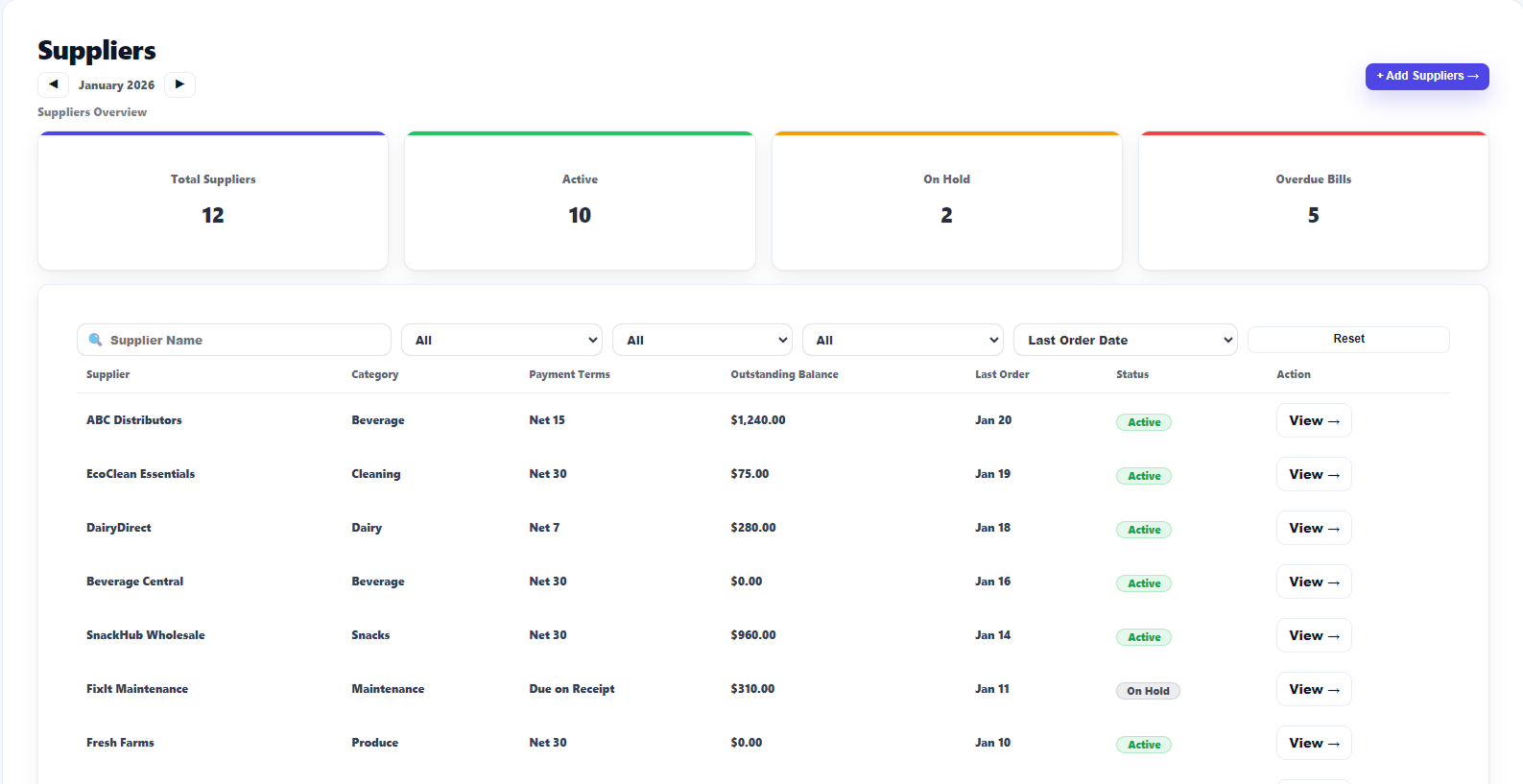This screenshot has width=1523, height=784.
Task: Click the Dairy category cell
Action: click(x=367, y=528)
